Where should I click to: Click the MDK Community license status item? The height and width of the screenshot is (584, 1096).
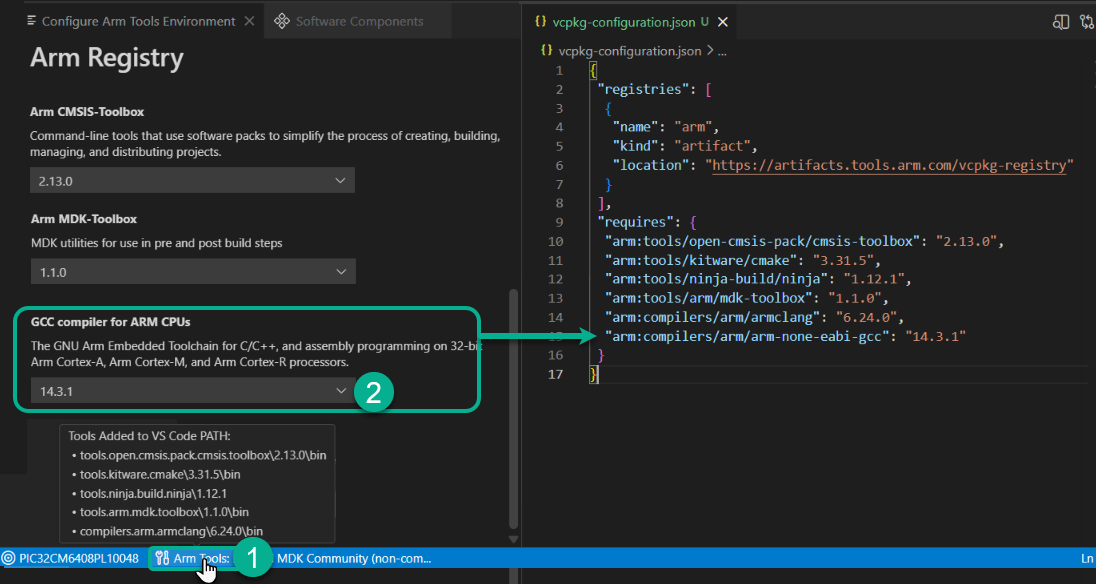pos(354,558)
